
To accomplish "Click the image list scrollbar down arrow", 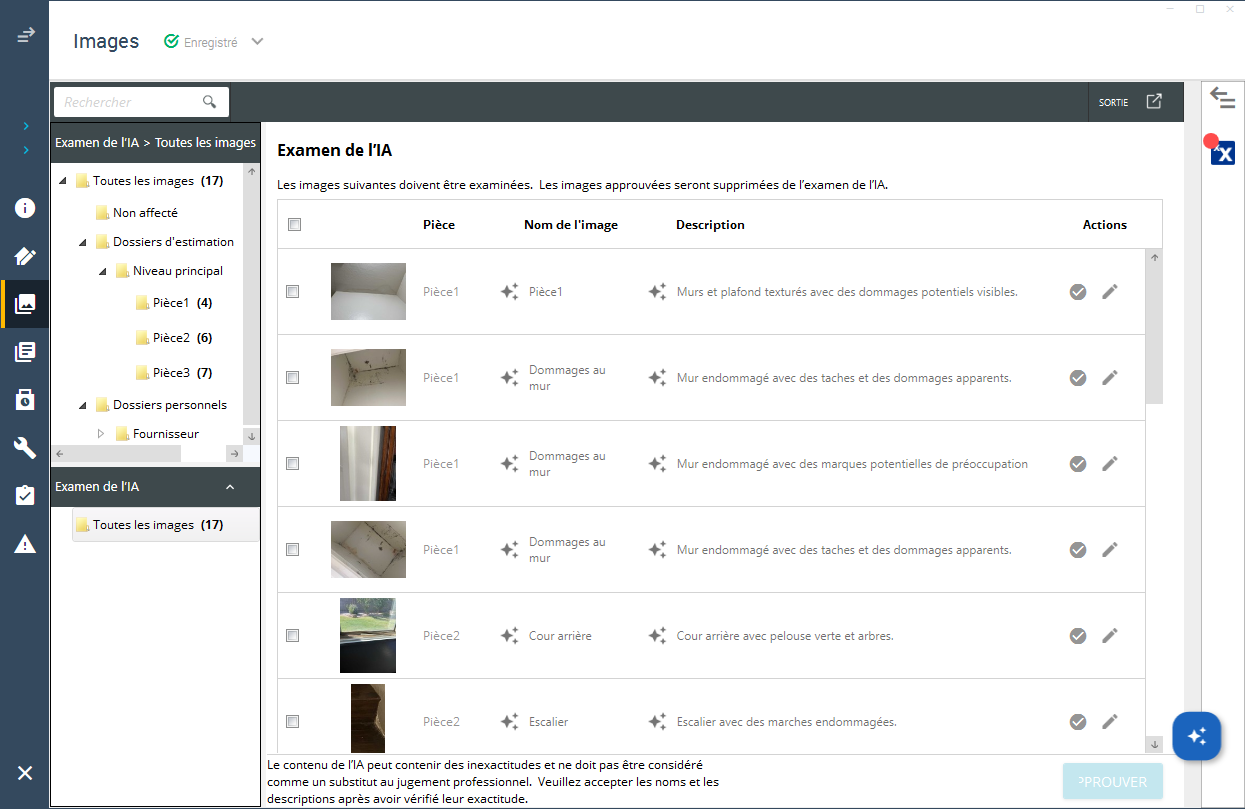I will 1155,744.
